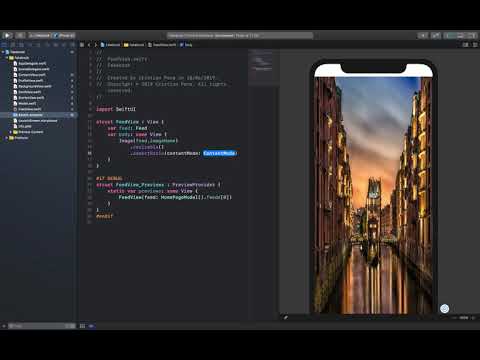
Task: Expand the Products folder
Action: (7, 138)
